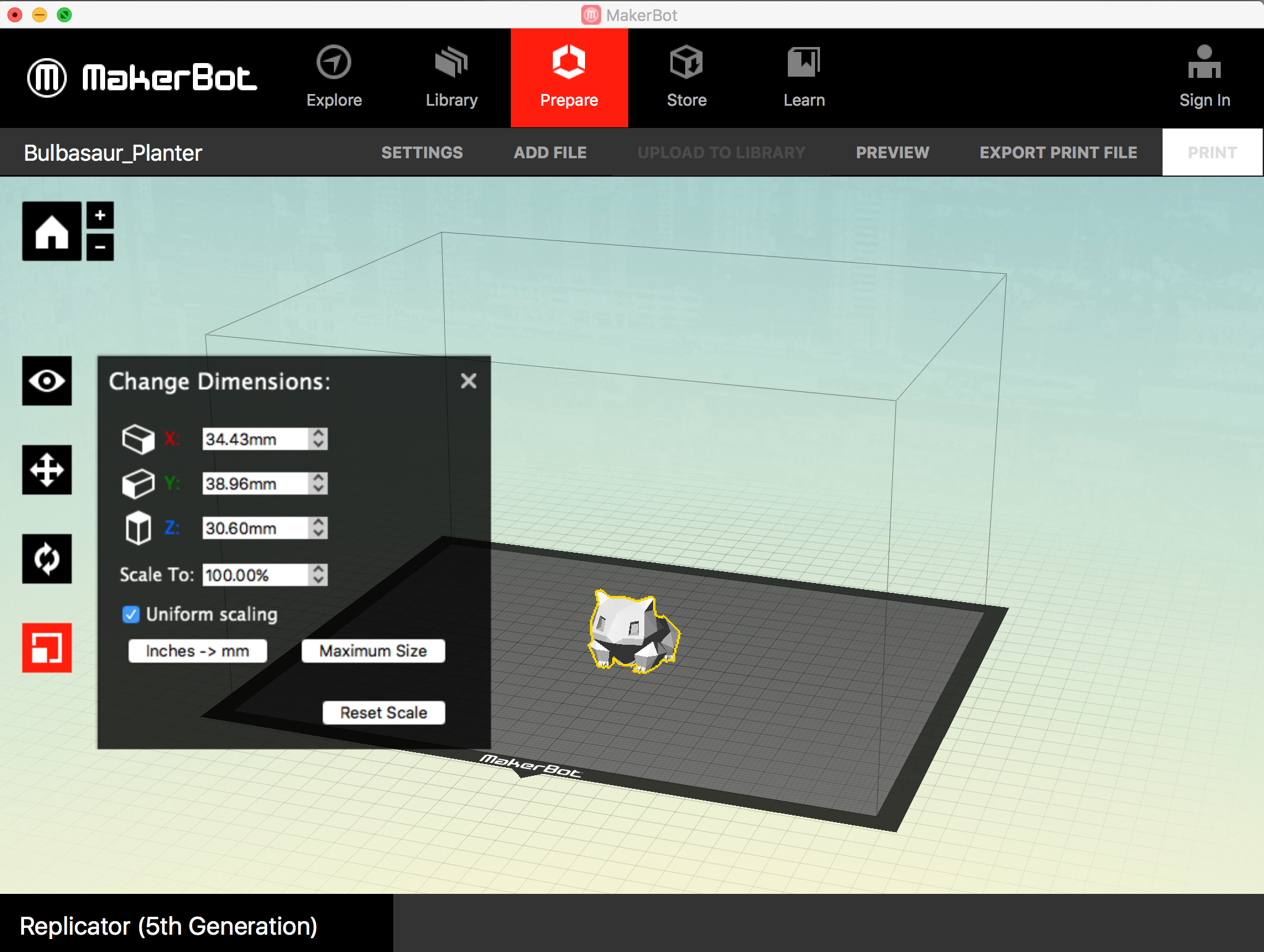Viewport: 1264px width, 952px height.
Task: Click the X dimension stepper arrows
Action: [318, 439]
